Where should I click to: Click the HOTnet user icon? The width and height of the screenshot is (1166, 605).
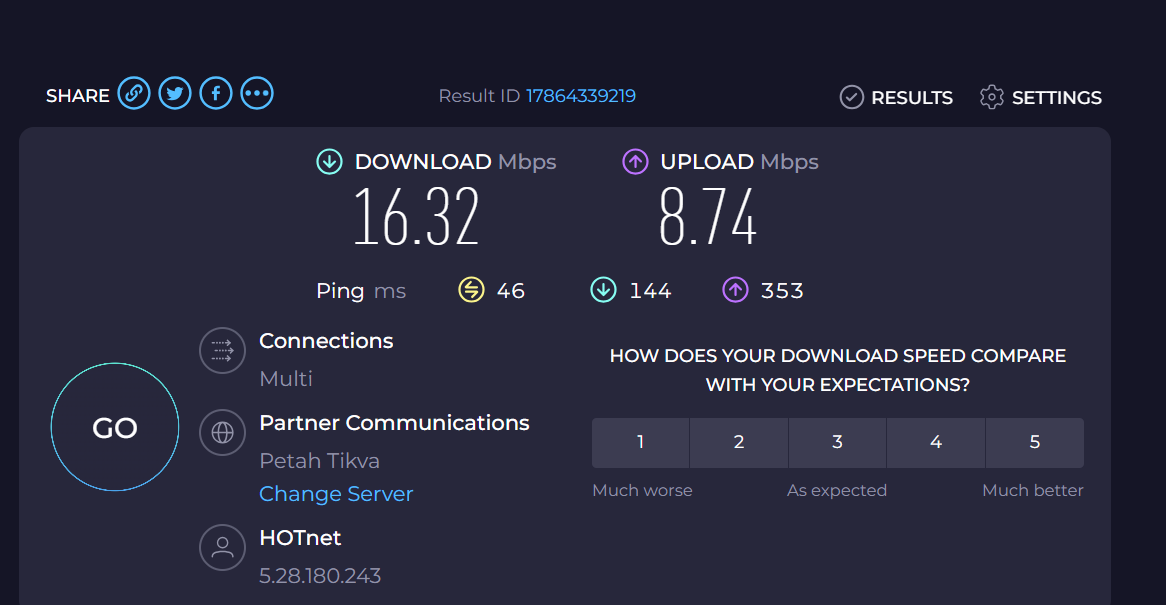coord(222,547)
